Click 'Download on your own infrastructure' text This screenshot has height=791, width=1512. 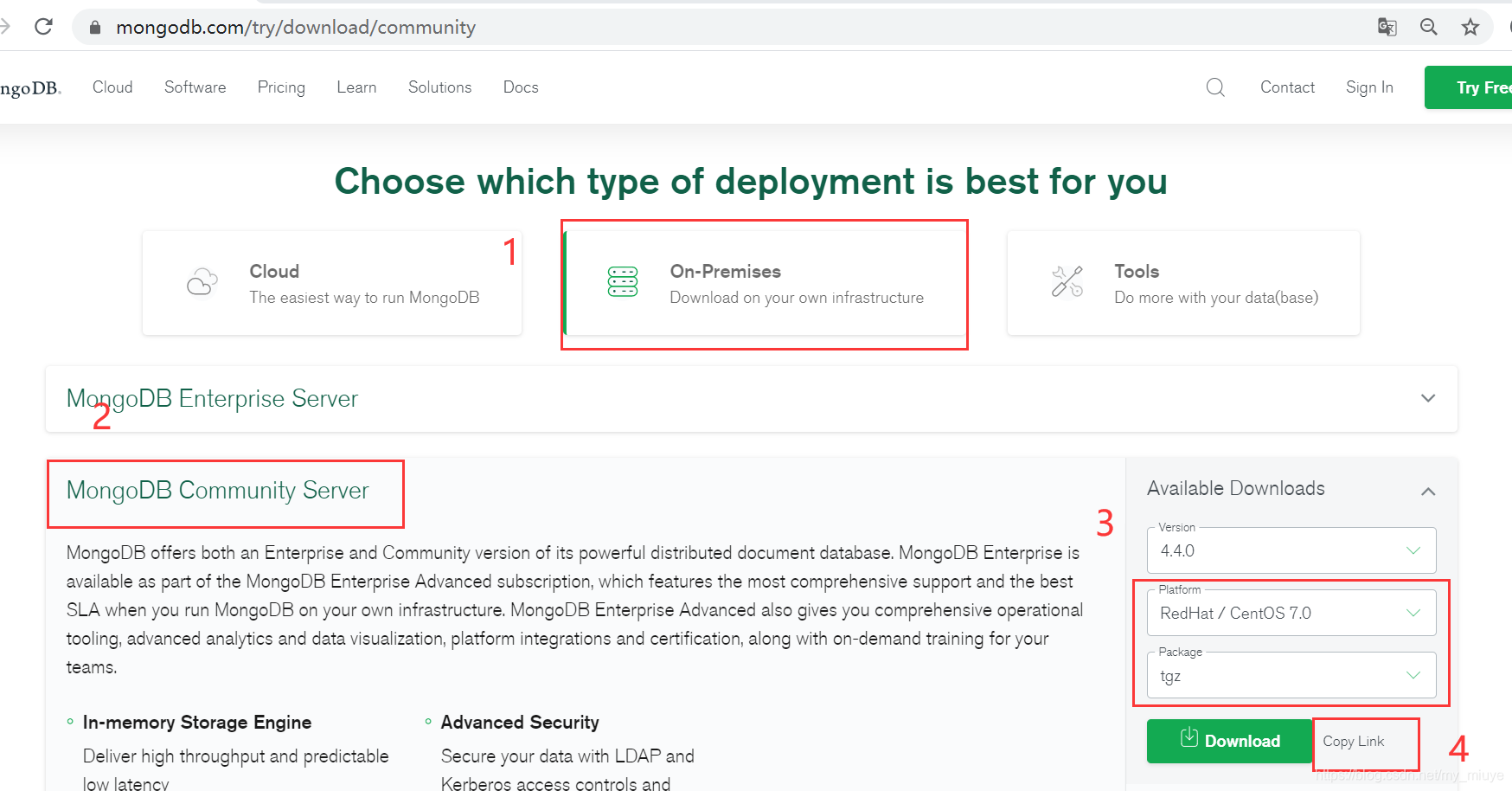point(797,298)
